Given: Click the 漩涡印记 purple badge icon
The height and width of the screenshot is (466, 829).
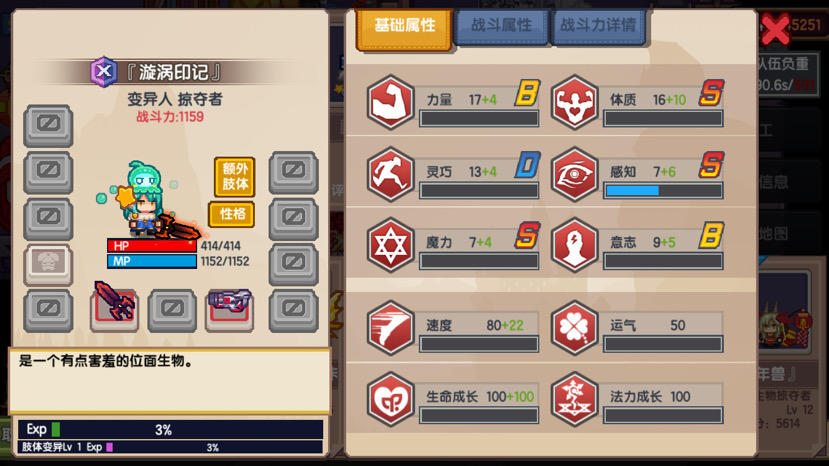Looking at the screenshot, I should coord(104,71).
